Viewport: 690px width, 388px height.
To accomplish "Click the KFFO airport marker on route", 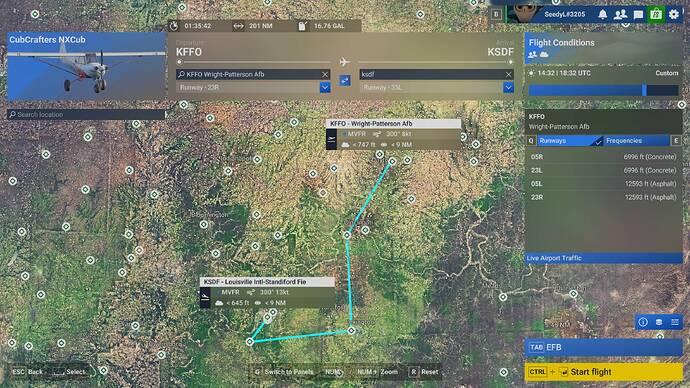I will click(x=392, y=161).
